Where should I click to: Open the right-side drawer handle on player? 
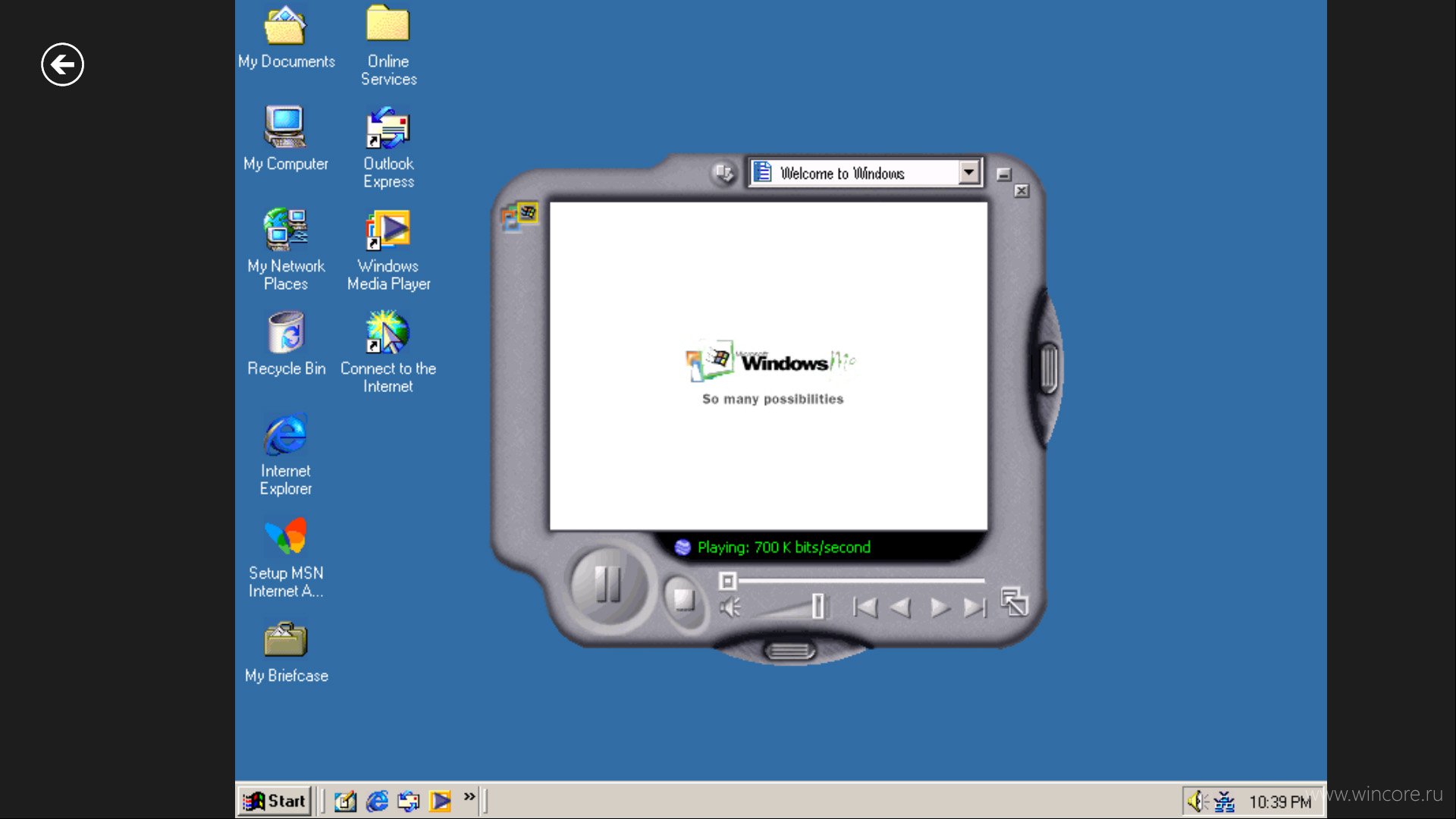(1049, 369)
